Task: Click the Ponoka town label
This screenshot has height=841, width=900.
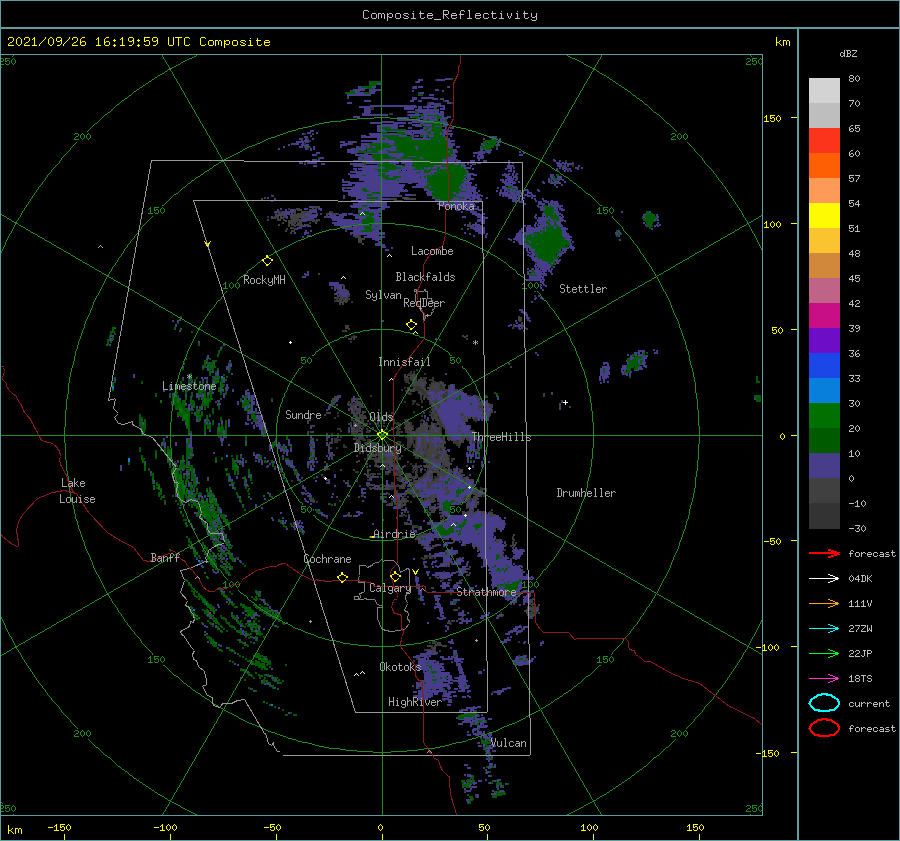Action: tap(456, 206)
